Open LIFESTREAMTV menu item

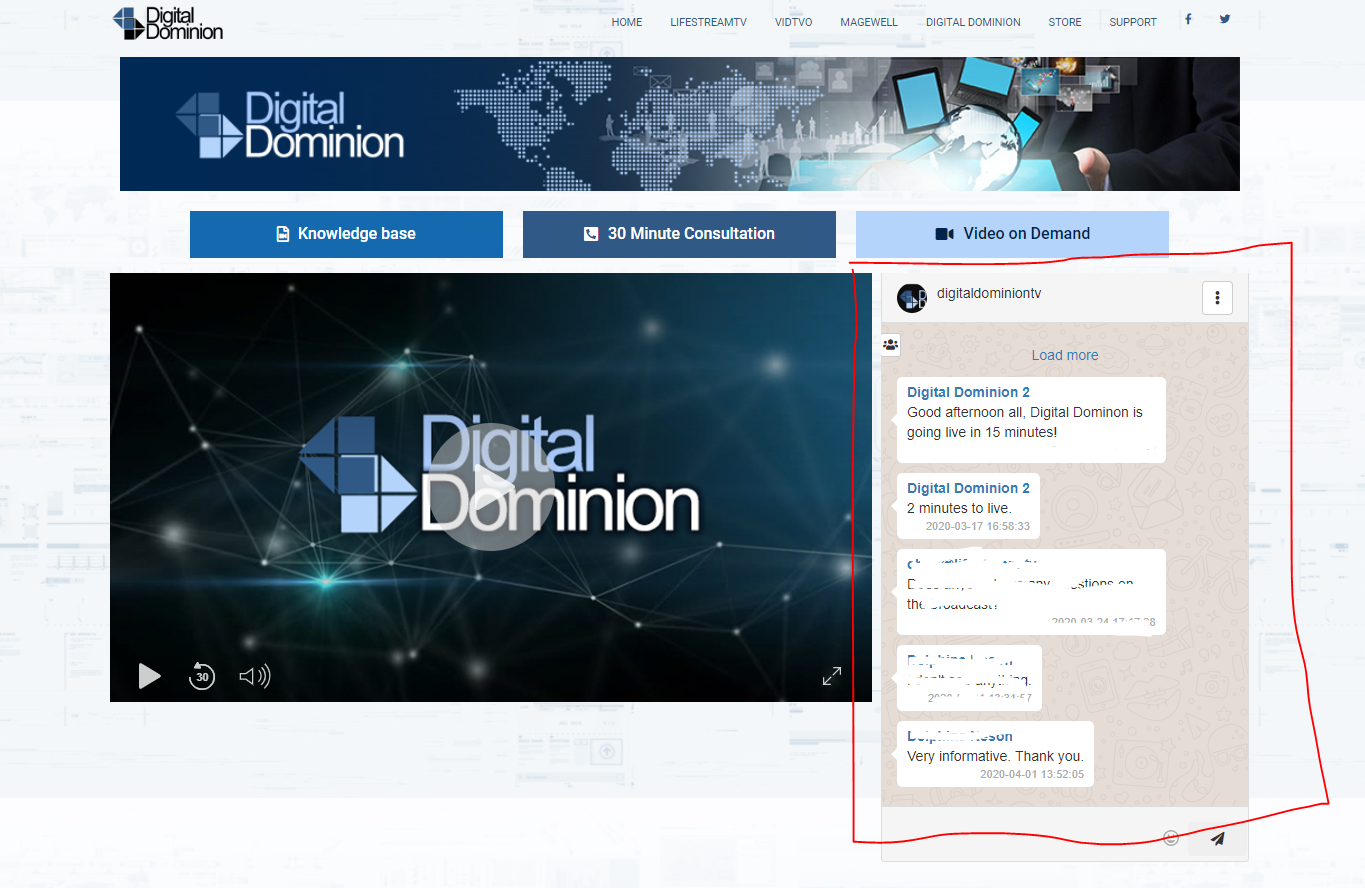708,22
